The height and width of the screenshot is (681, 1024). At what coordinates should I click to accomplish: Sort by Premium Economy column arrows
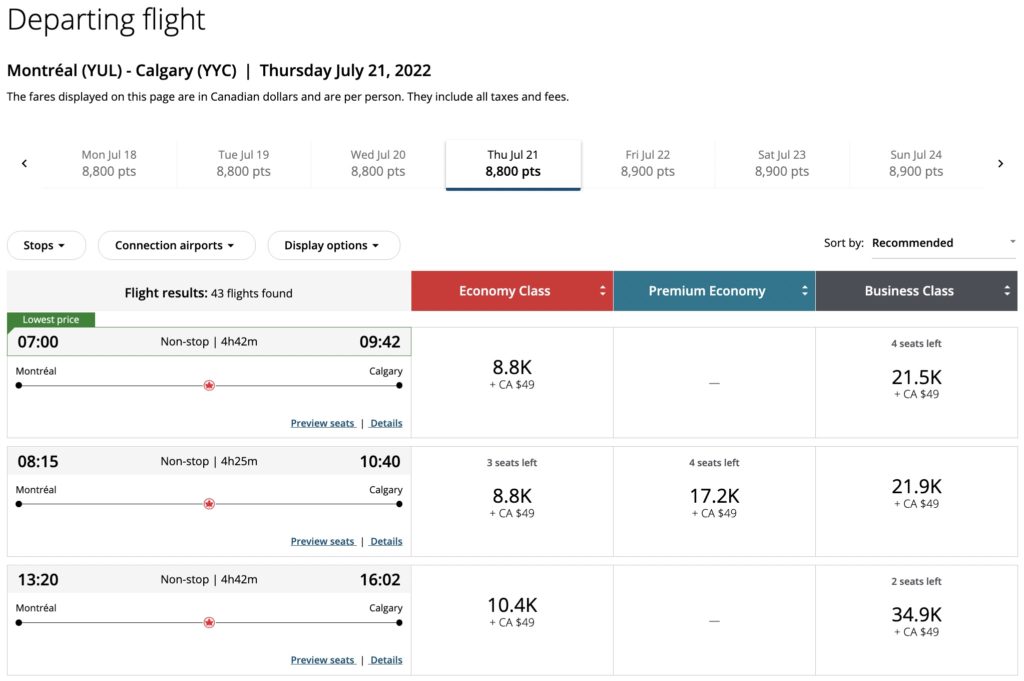coord(805,291)
